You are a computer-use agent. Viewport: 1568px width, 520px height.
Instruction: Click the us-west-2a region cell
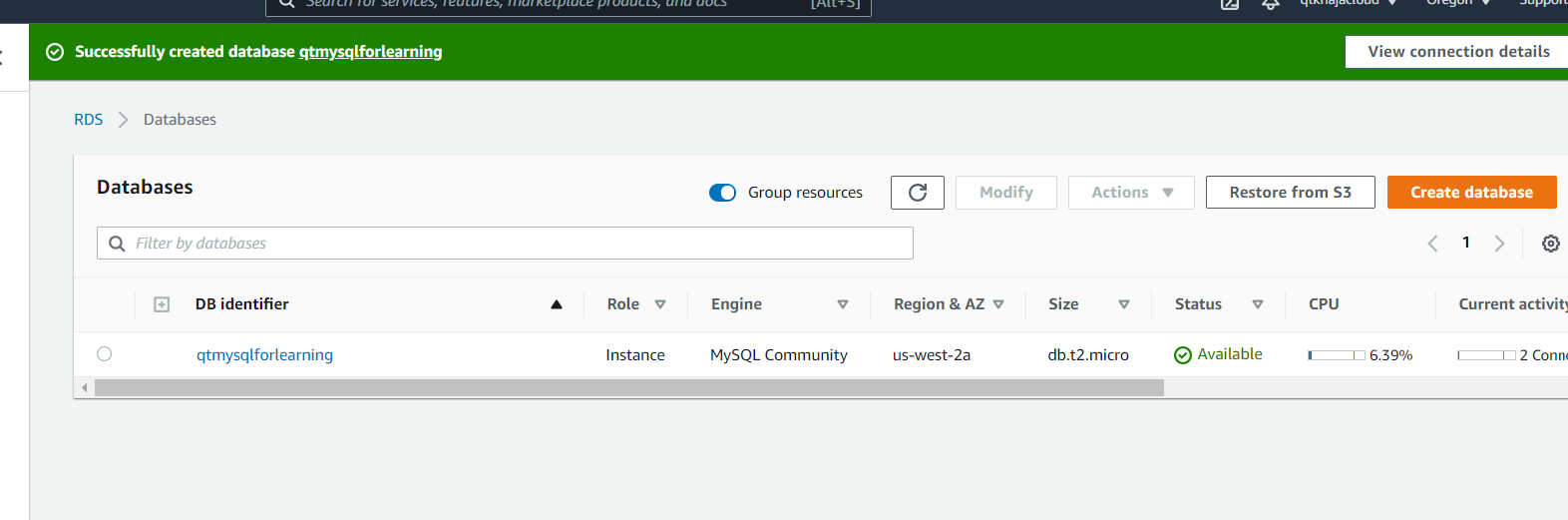(931, 355)
